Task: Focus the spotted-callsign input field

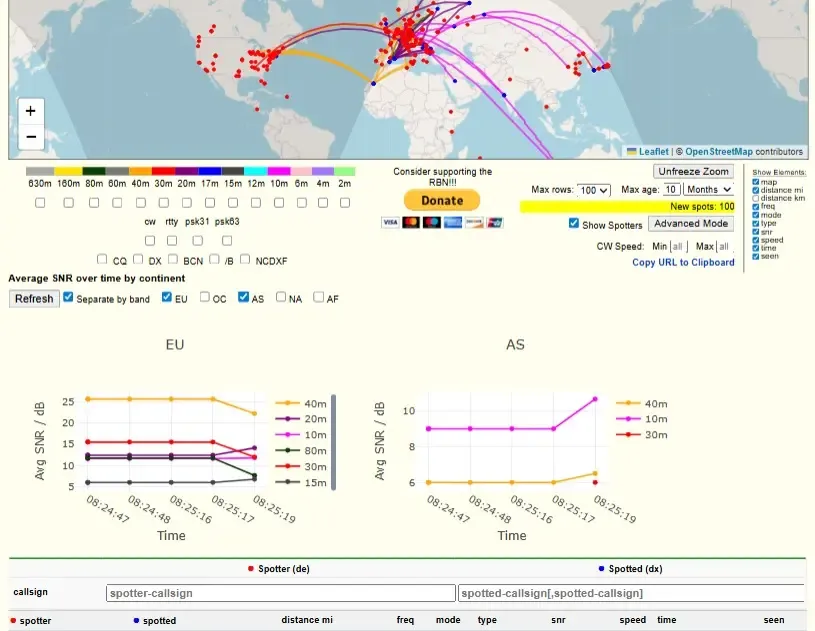Action: click(x=631, y=593)
